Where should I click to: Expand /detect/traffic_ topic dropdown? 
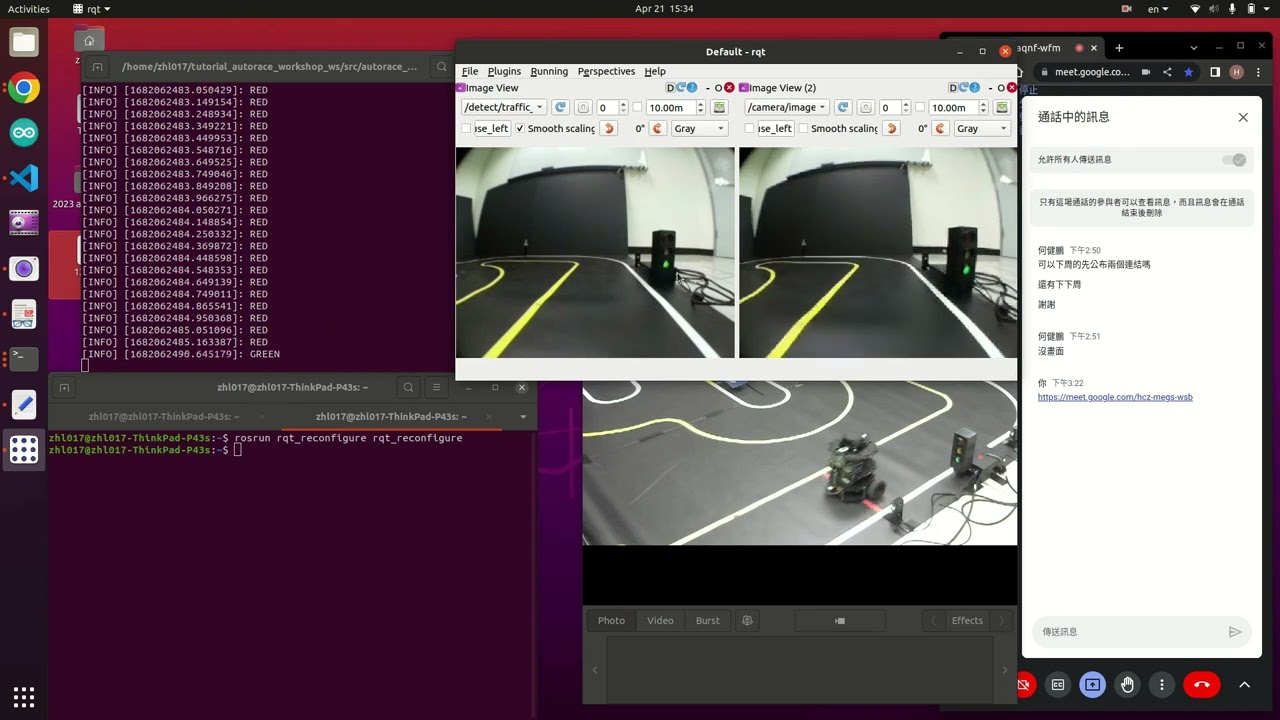pos(504,107)
